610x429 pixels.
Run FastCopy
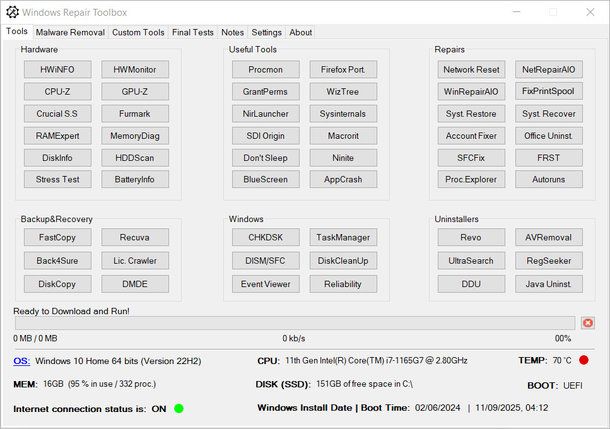(58, 237)
